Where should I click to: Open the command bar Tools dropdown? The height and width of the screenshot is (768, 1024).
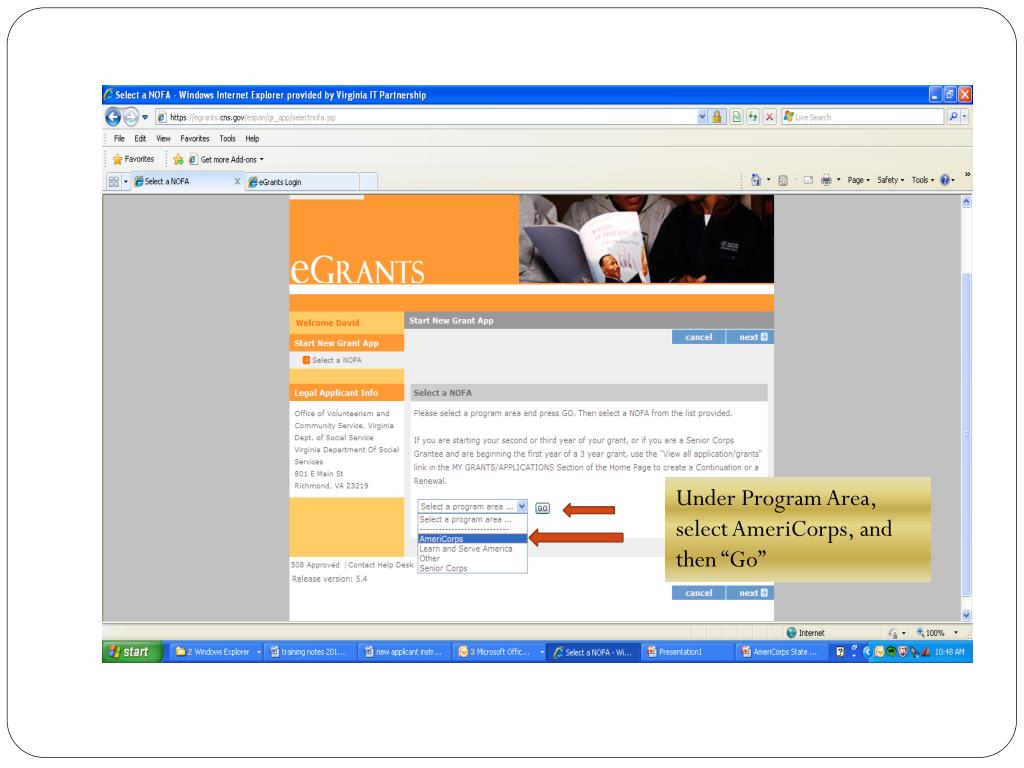tap(923, 180)
